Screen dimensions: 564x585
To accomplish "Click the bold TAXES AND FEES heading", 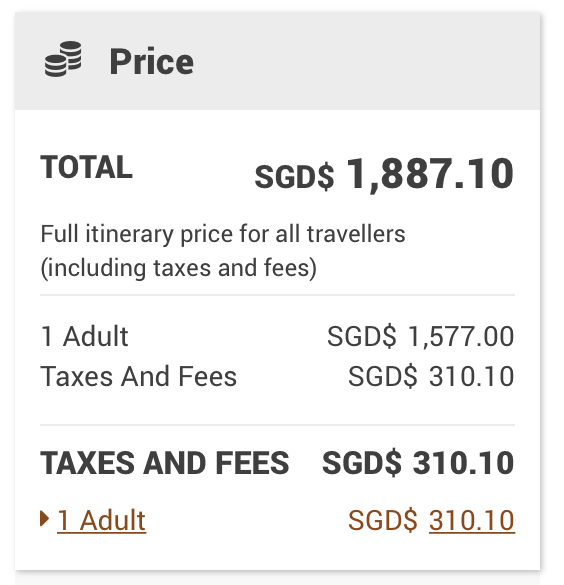I will point(164,463).
